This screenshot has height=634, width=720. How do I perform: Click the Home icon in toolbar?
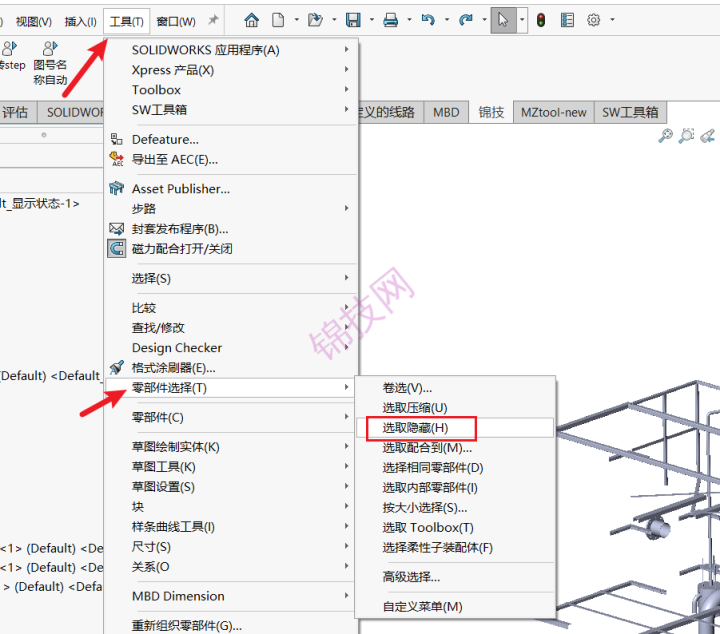(x=252, y=20)
